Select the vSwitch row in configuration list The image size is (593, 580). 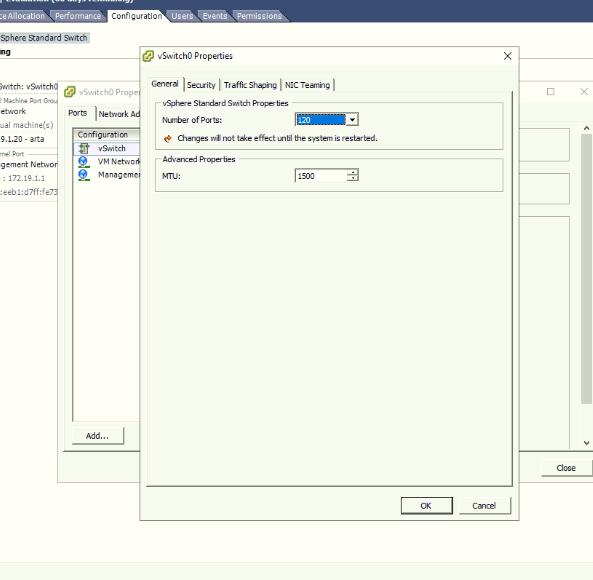click(107, 148)
